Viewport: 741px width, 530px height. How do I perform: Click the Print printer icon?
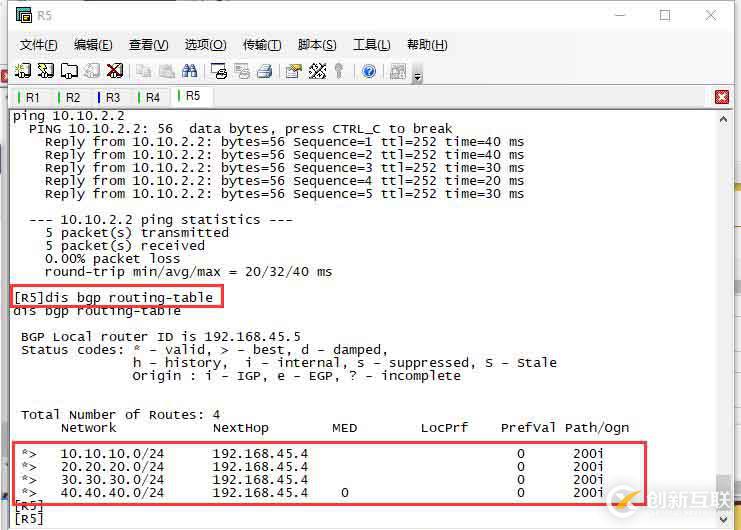pyautogui.click(x=265, y=71)
